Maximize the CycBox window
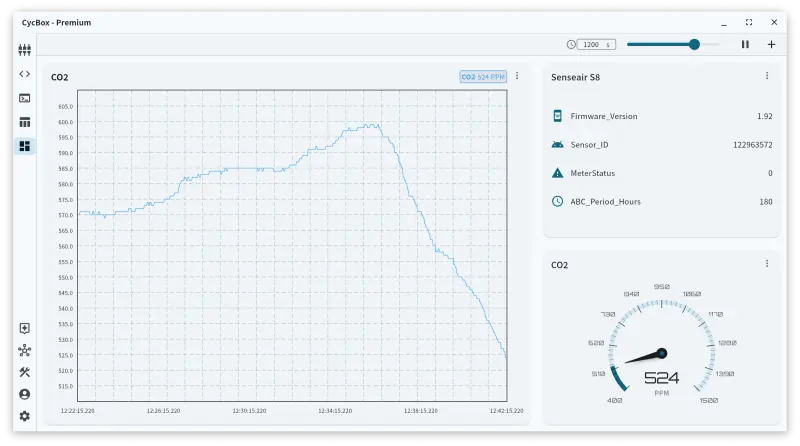The image size is (800, 446). pyautogui.click(x=748, y=22)
